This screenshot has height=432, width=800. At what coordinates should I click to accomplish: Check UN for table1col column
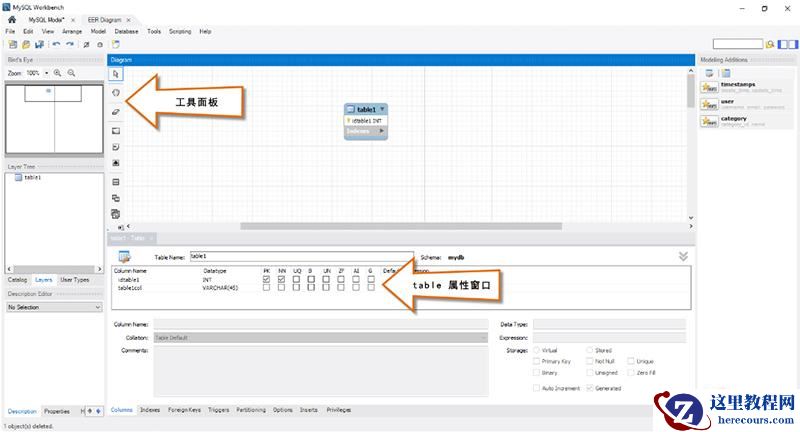(326, 288)
